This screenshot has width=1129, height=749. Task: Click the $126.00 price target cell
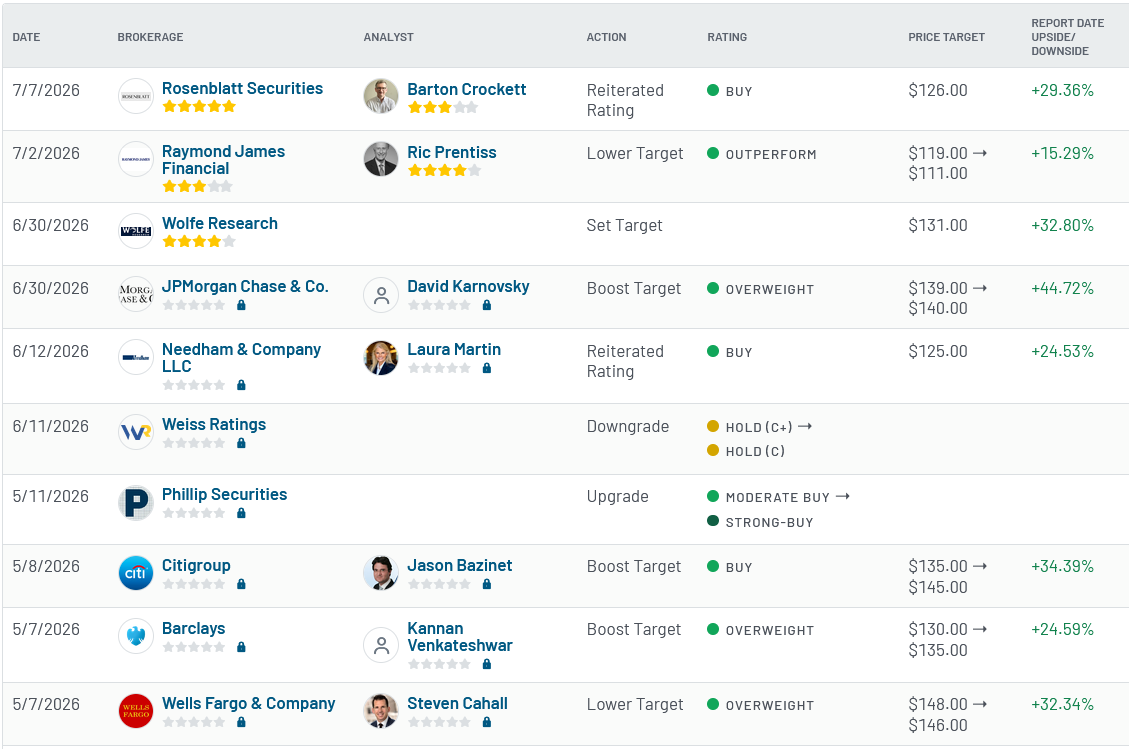coord(937,91)
